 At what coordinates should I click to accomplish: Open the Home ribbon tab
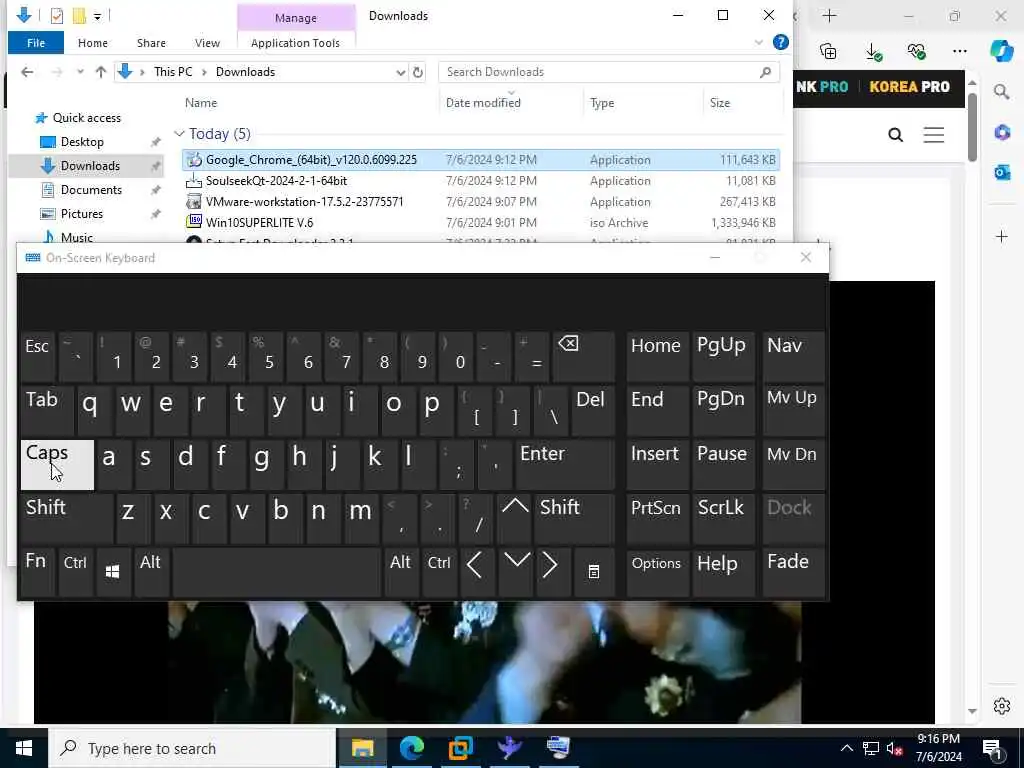click(93, 43)
